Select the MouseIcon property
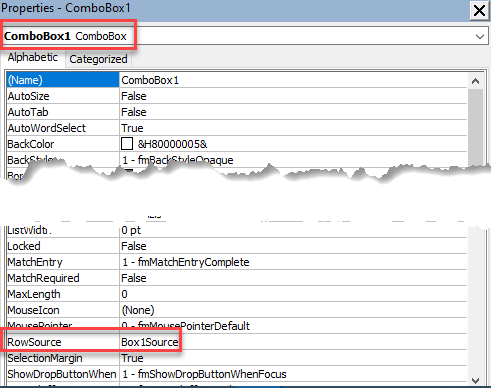This screenshot has height=388, width=491. (x=63, y=310)
